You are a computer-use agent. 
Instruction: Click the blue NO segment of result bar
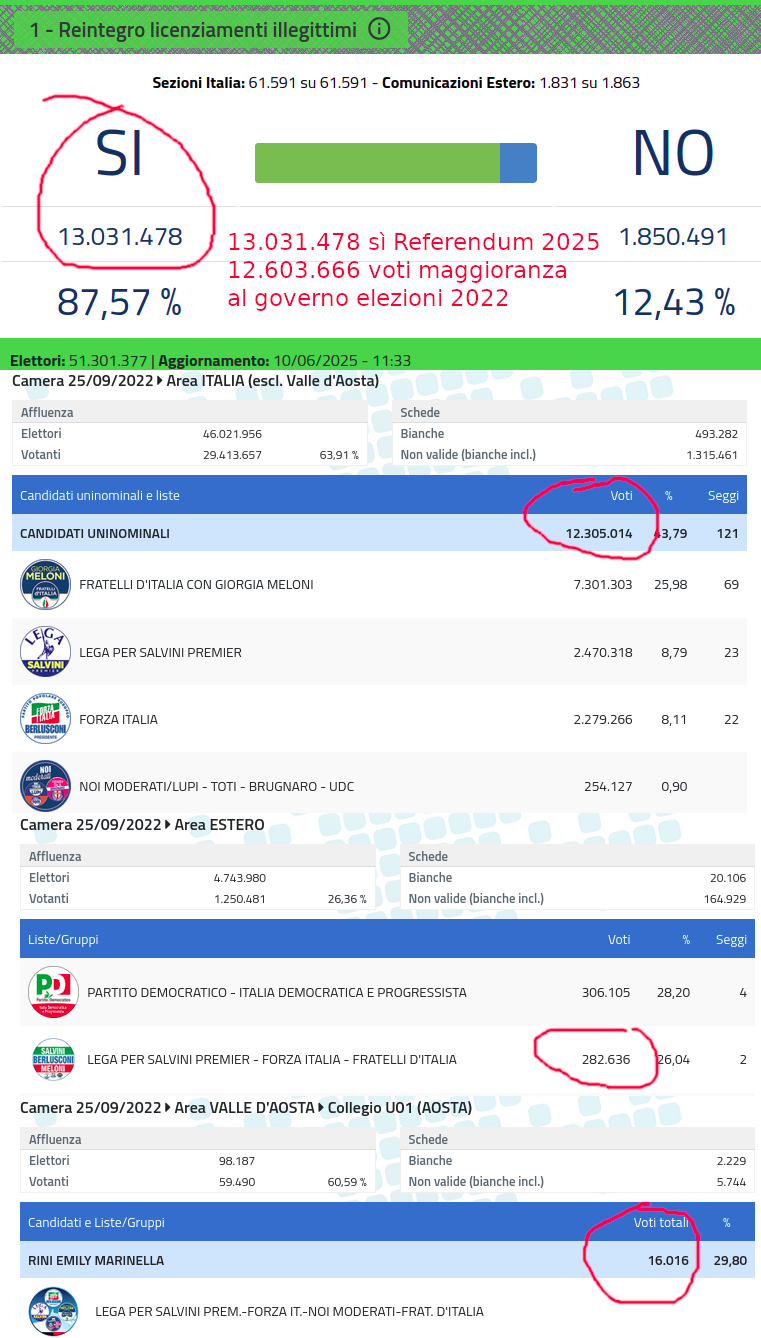pyautogui.click(x=518, y=163)
